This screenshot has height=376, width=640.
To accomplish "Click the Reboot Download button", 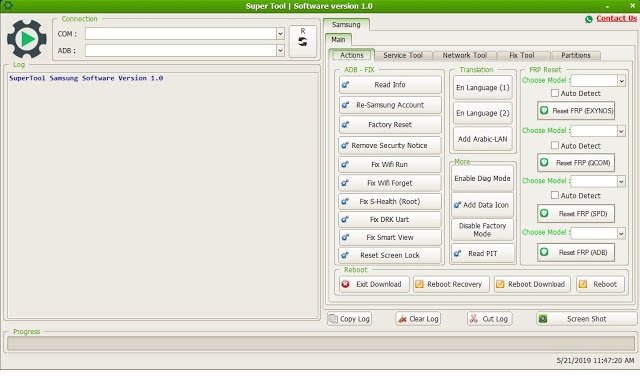I will (533, 284).
